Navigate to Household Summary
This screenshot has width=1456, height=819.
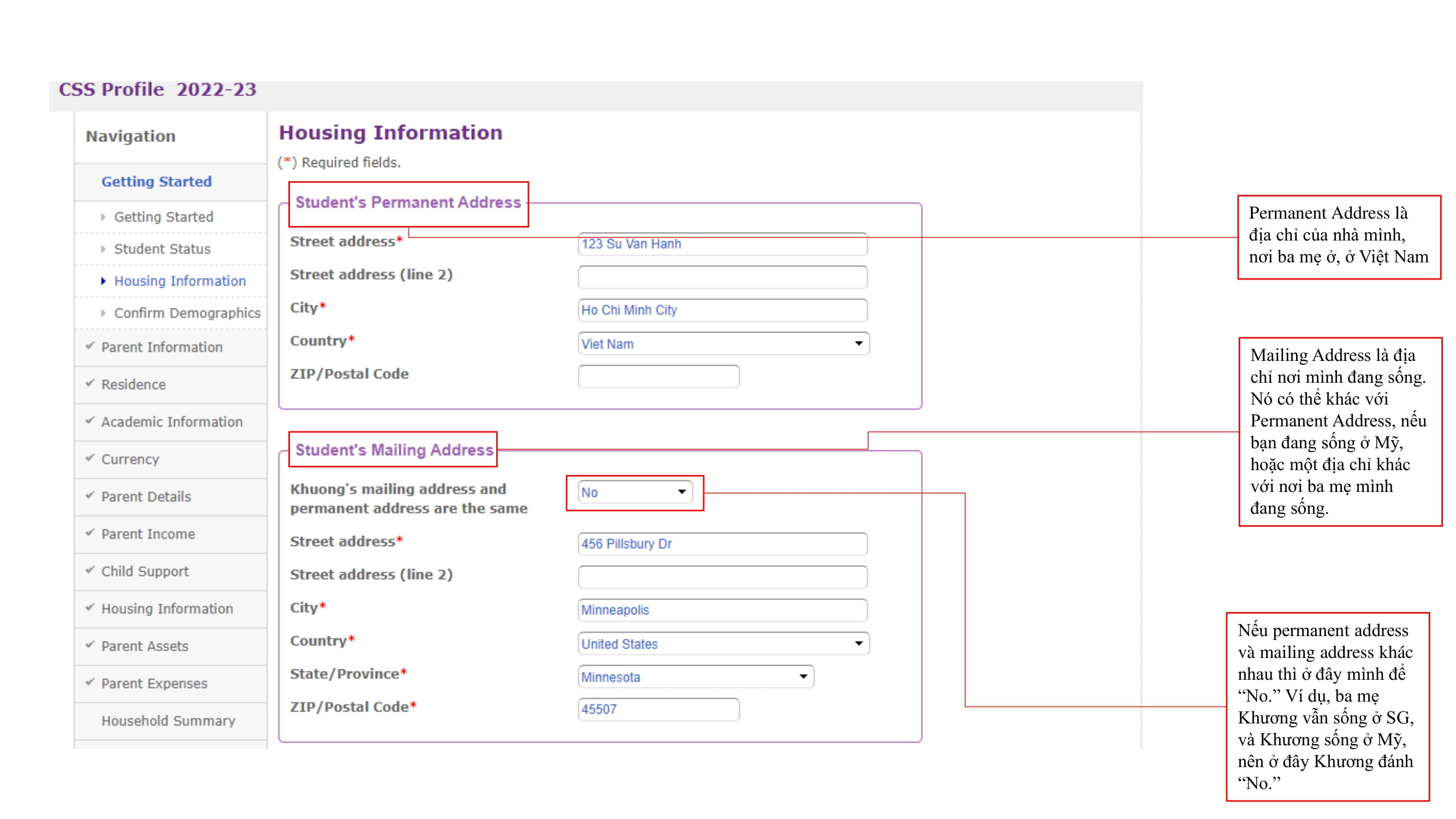click(x=168, y=721)
